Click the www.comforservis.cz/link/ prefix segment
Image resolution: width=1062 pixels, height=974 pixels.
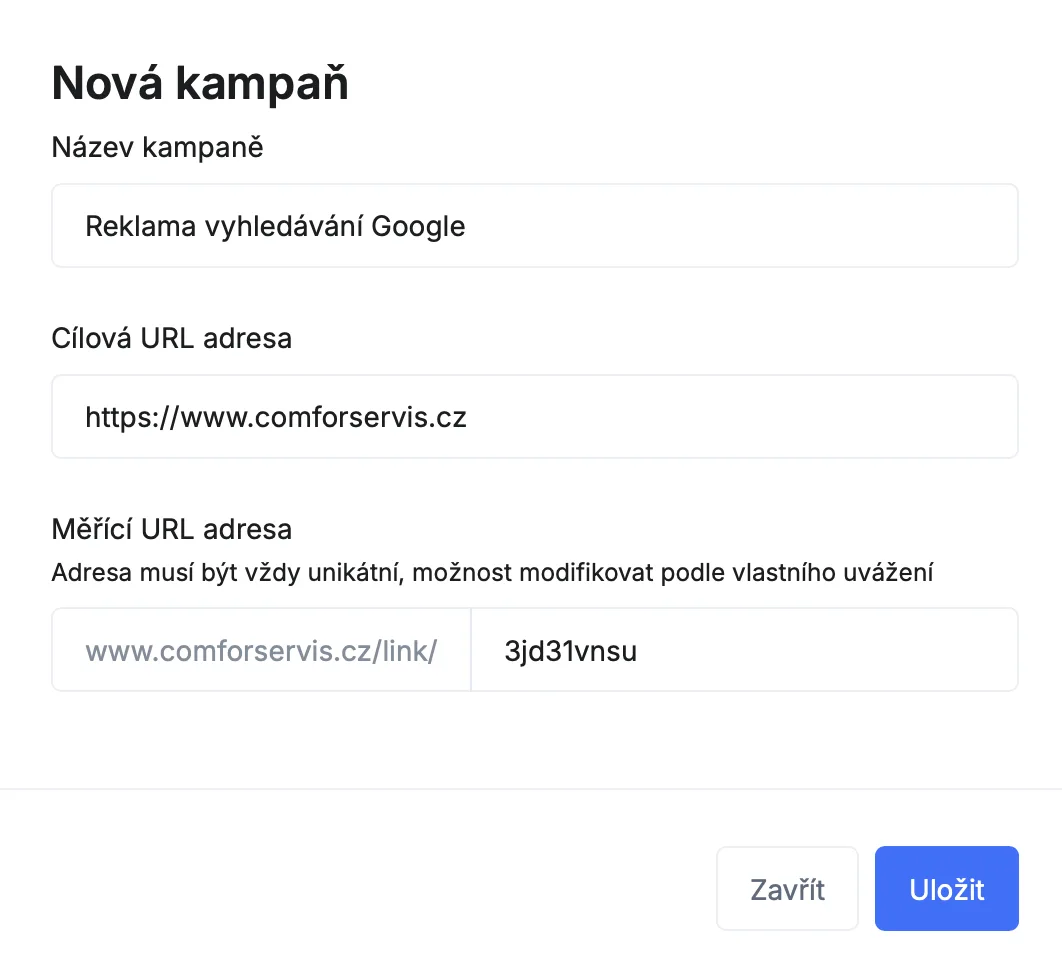click(x=262, y=650)
